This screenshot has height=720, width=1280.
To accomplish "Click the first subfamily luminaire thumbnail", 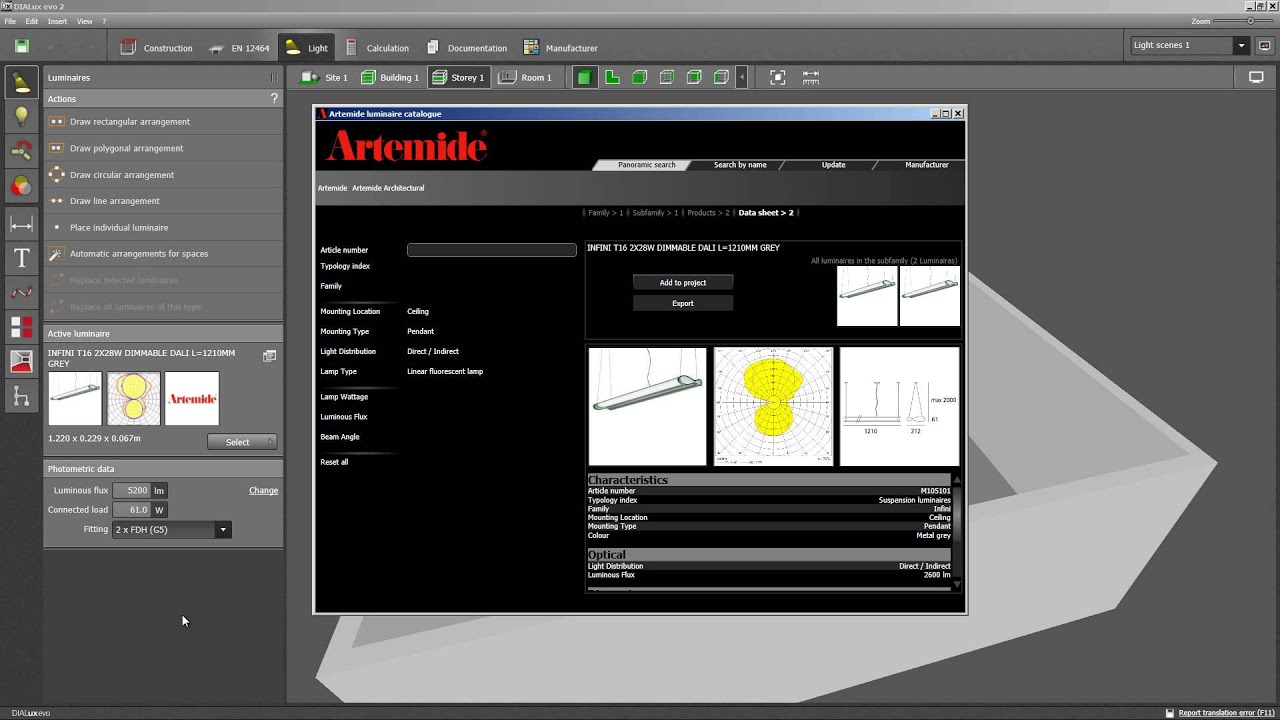I will [x=867, y=296].
